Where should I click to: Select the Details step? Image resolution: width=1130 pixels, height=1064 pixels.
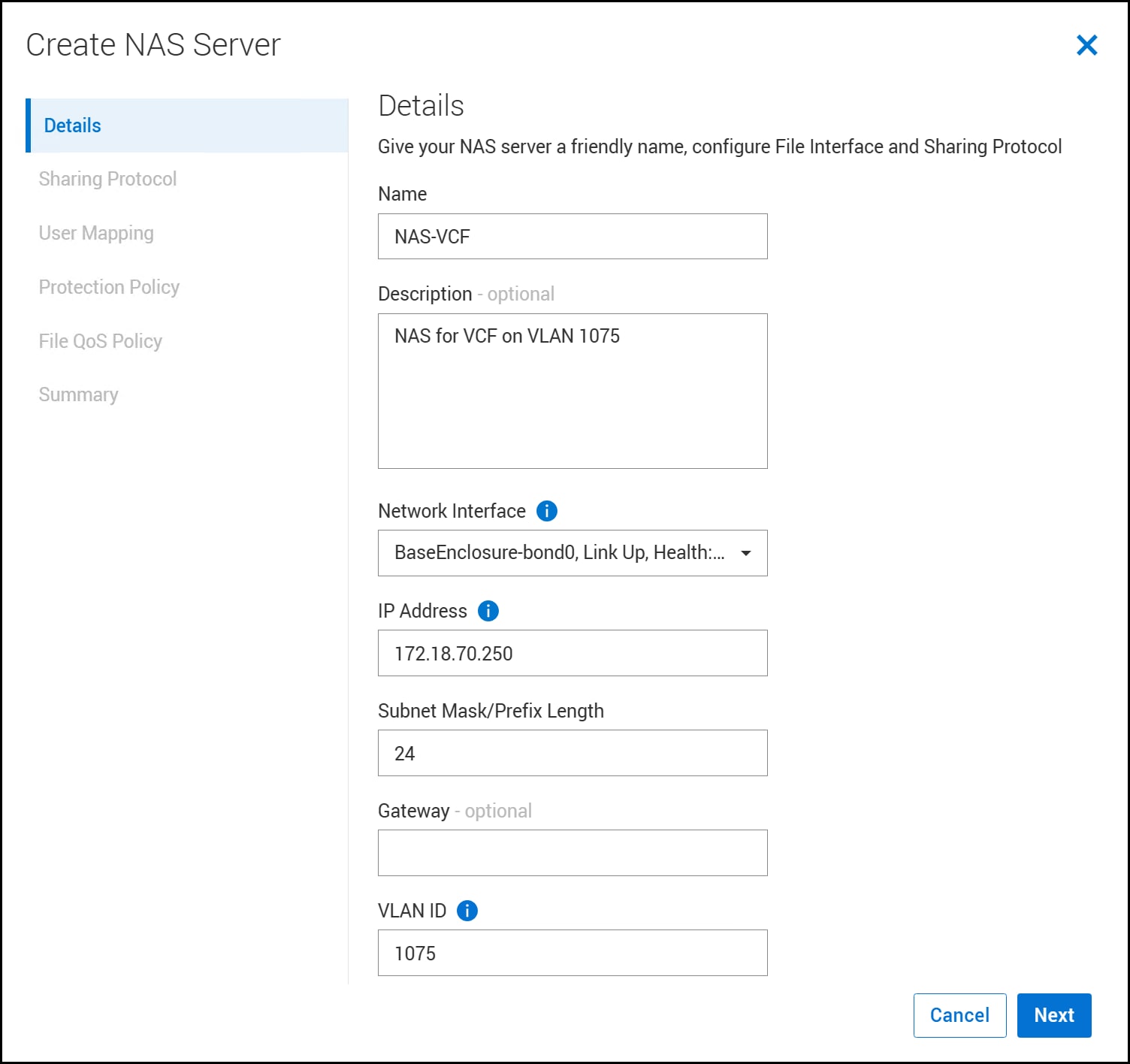click(187, 125)
